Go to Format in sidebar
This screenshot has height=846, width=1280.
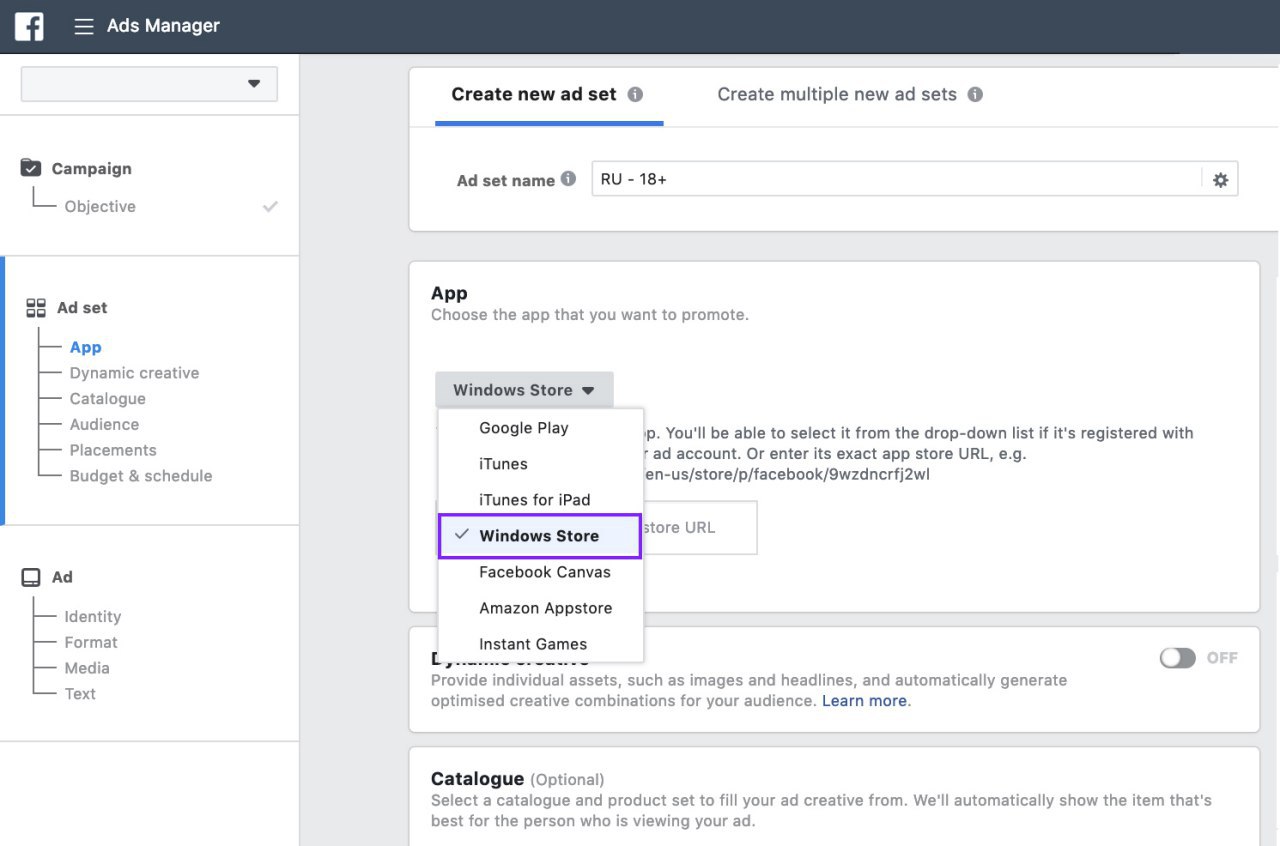coord(91,642)
